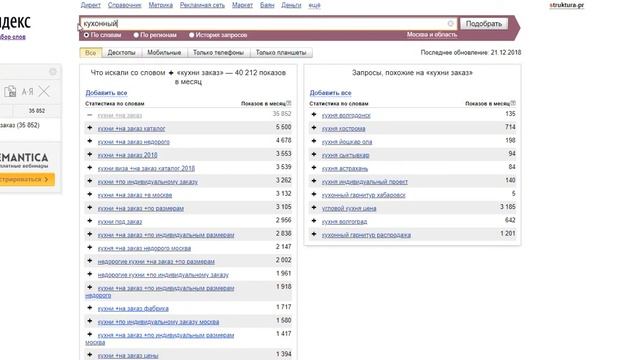Click 'Добавить все' in the left results block
The image size is (640, 360).
pyautogui.click(x=106, y=93)
